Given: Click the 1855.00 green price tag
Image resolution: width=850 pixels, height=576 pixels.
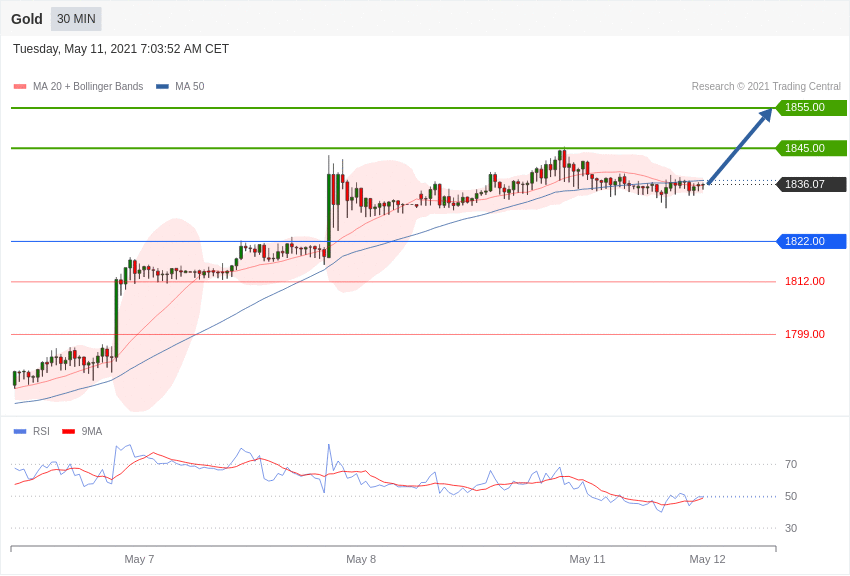Looking at the screenshot, I should 812,107.
